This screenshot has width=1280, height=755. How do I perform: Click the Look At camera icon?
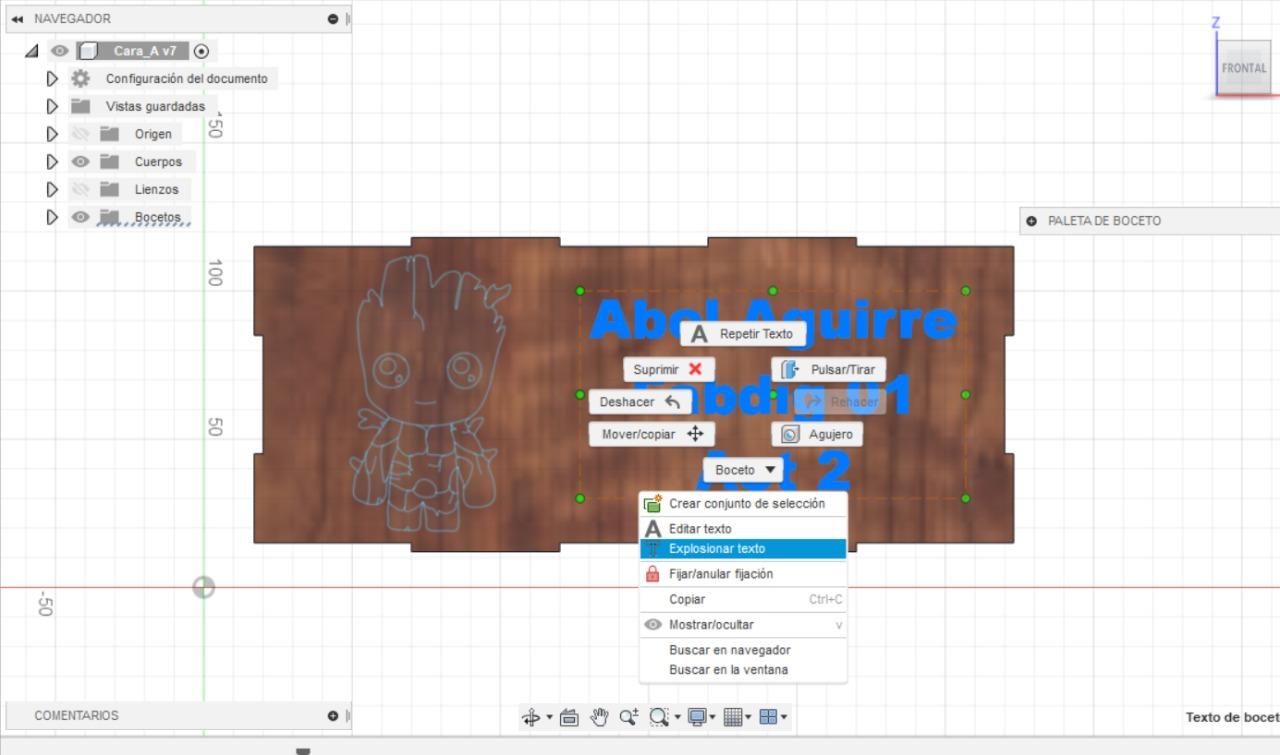coord(570,717)
